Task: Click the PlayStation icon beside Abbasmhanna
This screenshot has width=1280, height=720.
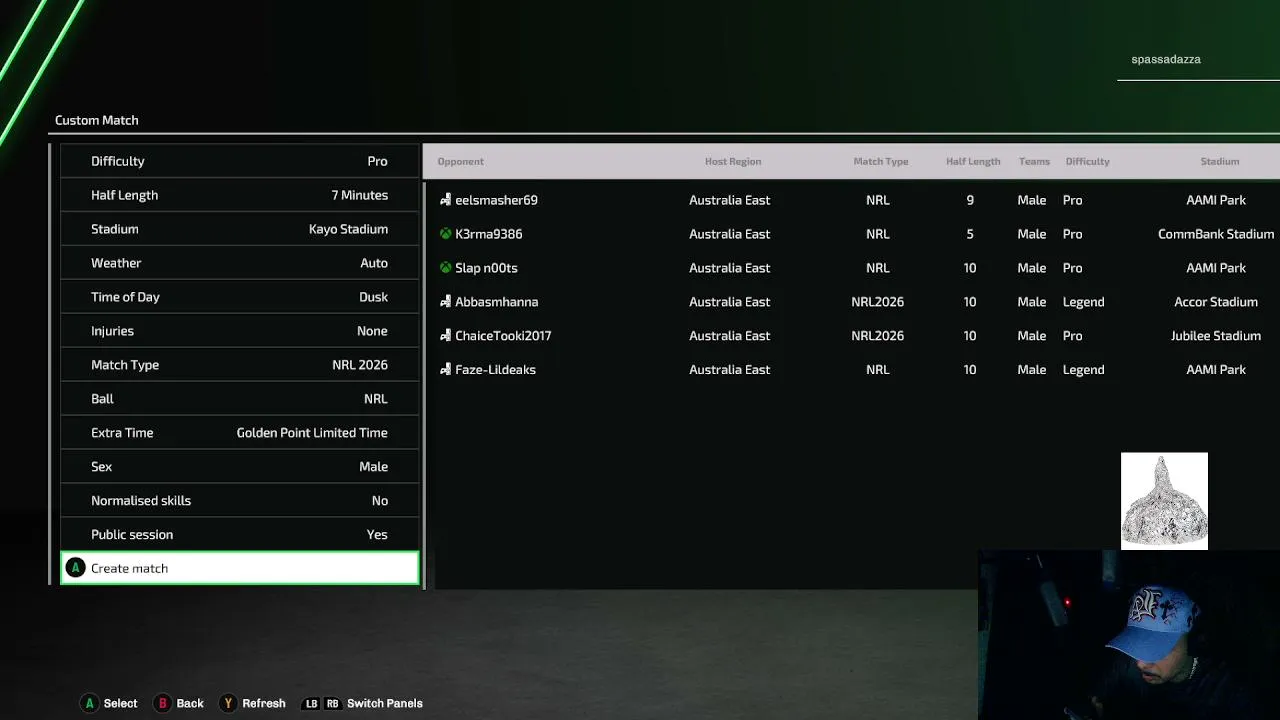Action: tap(446, 302)
